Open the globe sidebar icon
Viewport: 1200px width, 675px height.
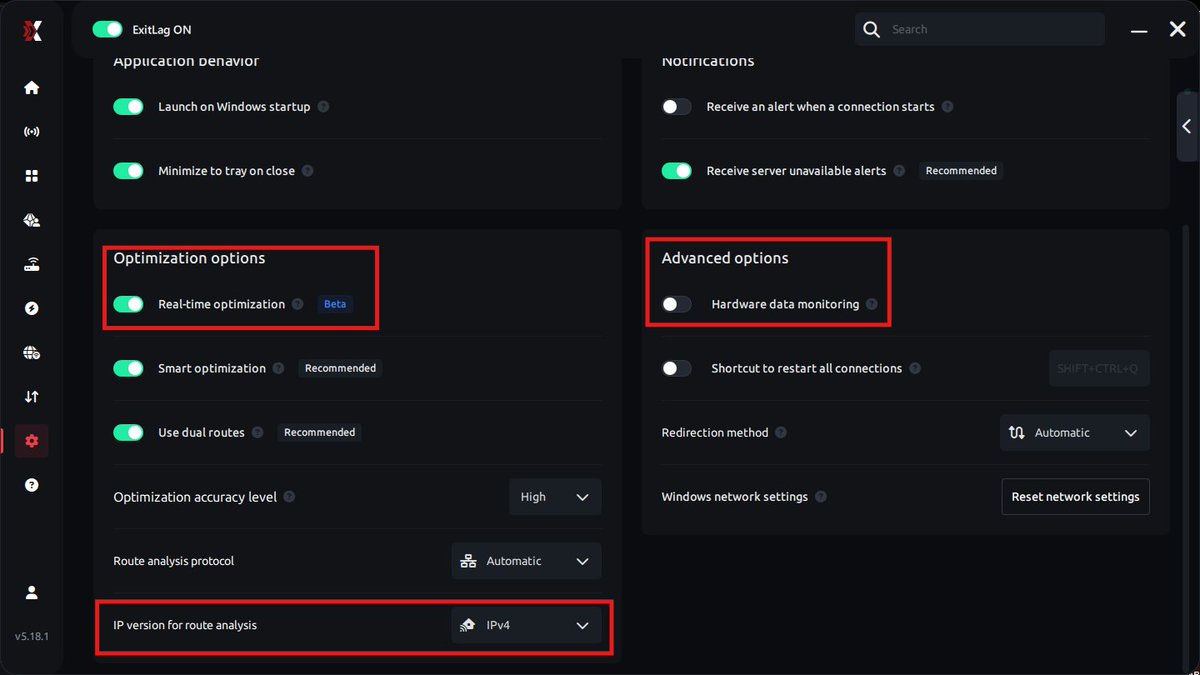(x=31, y=353)
